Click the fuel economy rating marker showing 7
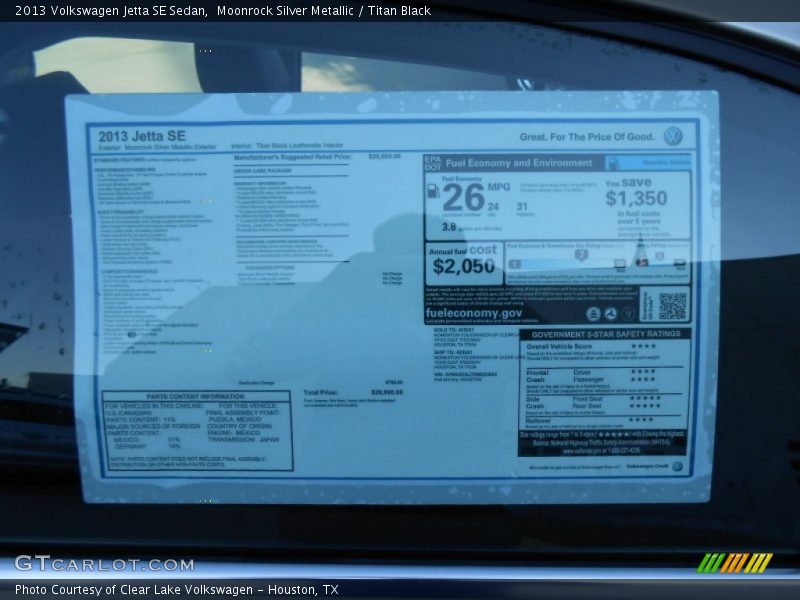Image resolution: width=800 pixels, height=600 pixels. pyautogui.click(x=581, y=255)
